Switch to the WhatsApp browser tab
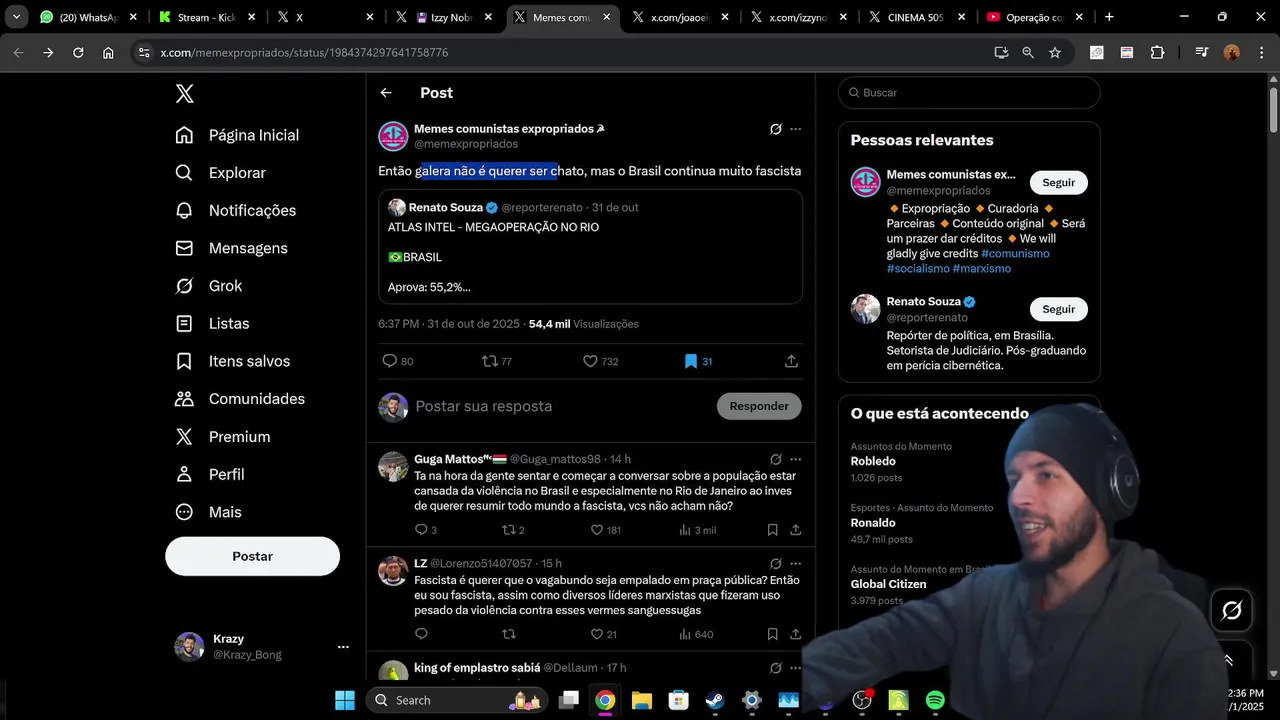 86,17
